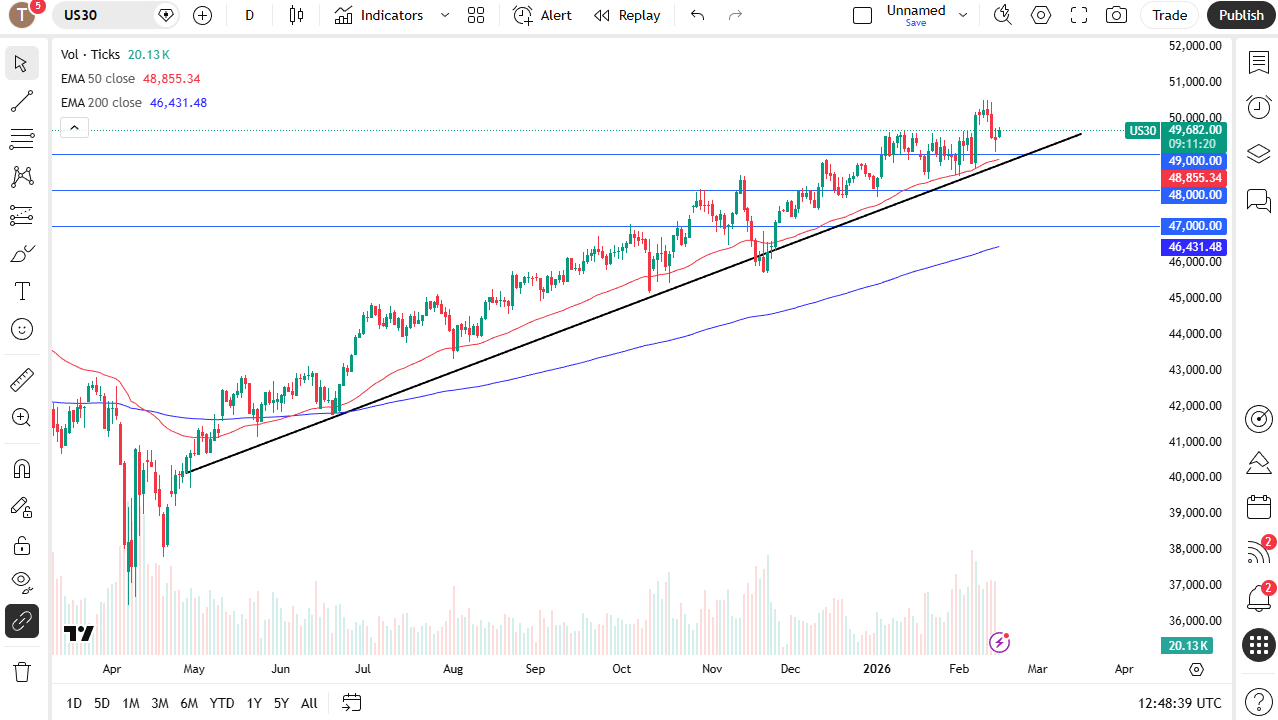The image size is (1278, 720).
Task: Toggle the drawings link sync button
Action: point(22,621)
